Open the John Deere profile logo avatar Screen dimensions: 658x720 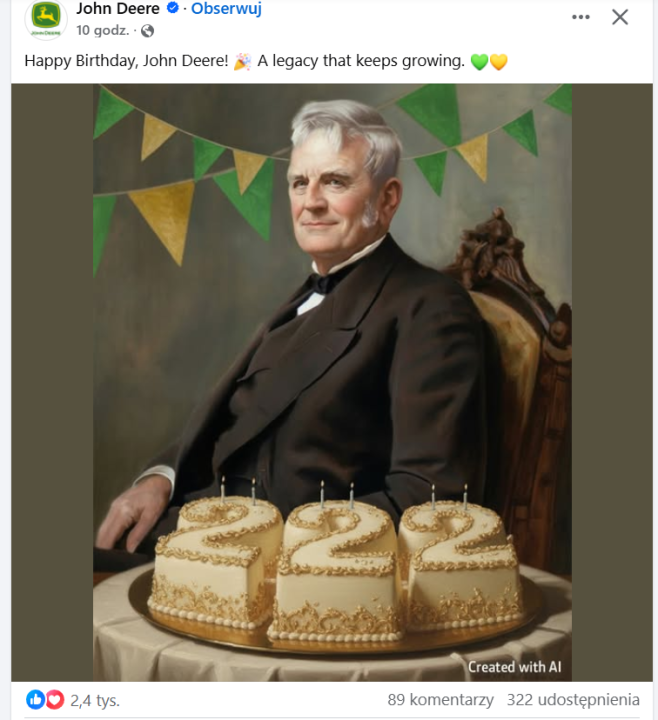pyautogui.click(x=46, y=18)
